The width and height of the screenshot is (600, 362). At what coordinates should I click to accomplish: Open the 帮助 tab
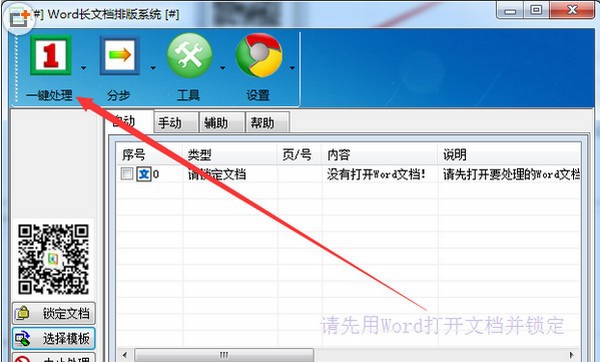[x=267, y=123]
